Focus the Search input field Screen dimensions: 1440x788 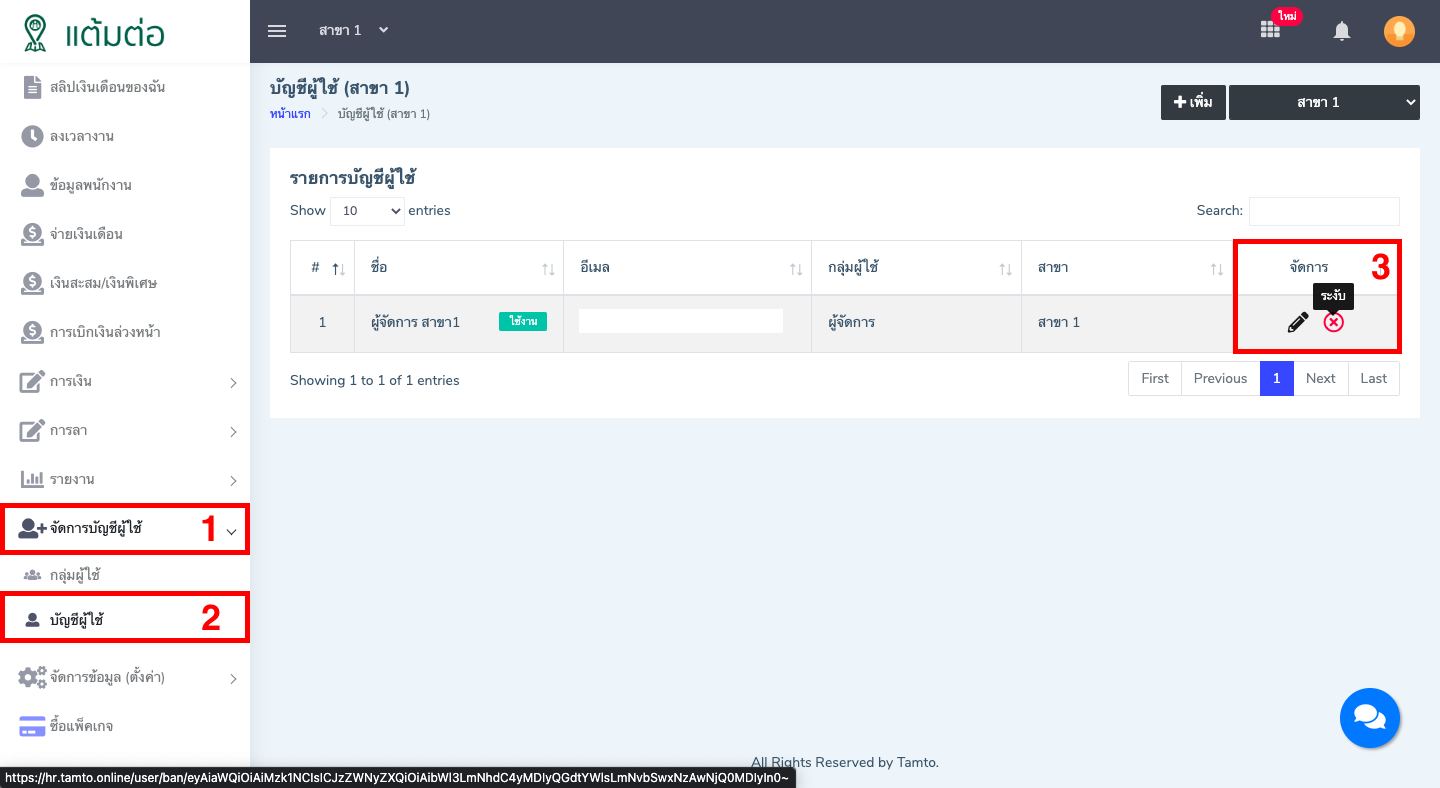(x=1323, y=211)
